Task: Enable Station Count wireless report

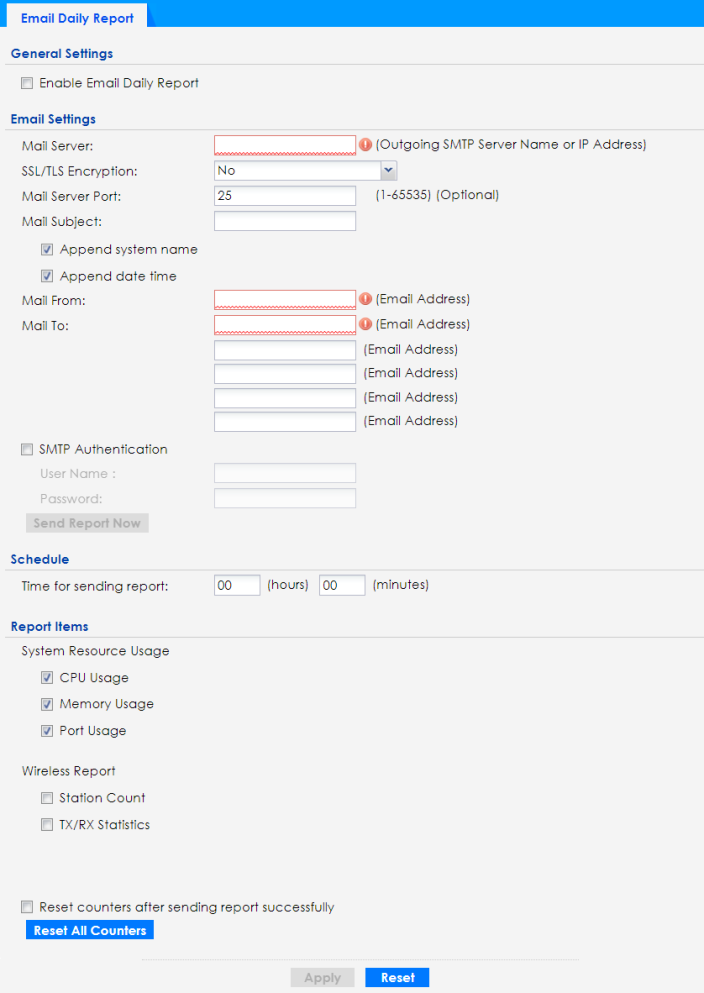Action: point(47,798)
